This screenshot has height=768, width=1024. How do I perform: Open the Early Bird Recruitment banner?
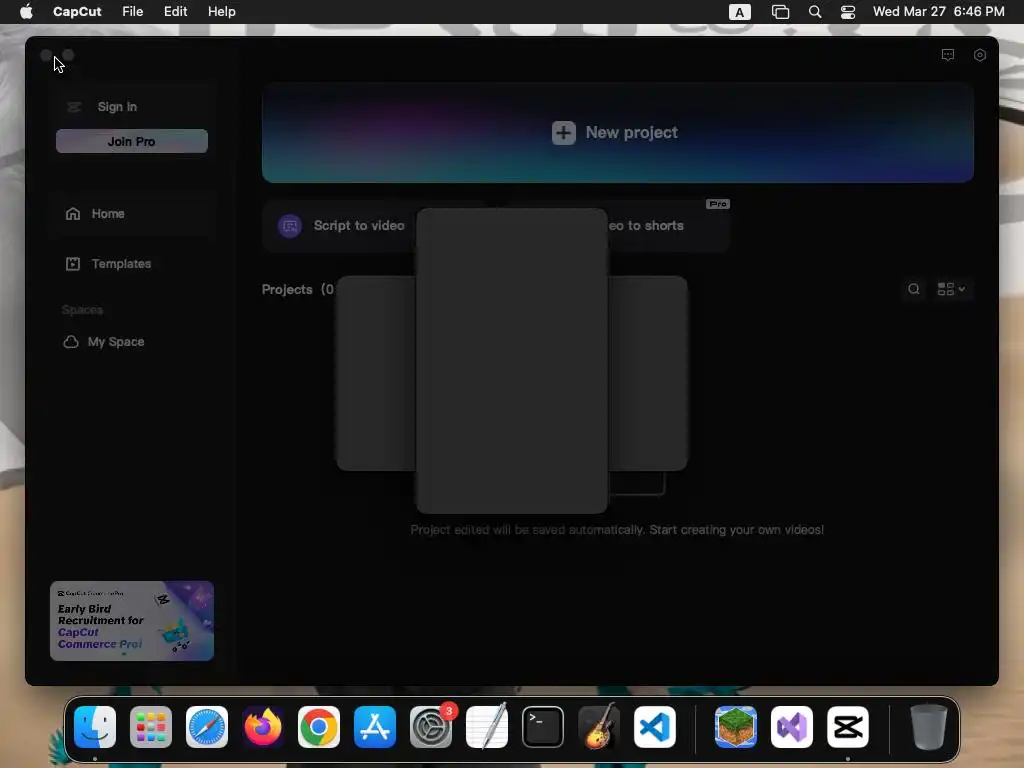click(132, 621)
